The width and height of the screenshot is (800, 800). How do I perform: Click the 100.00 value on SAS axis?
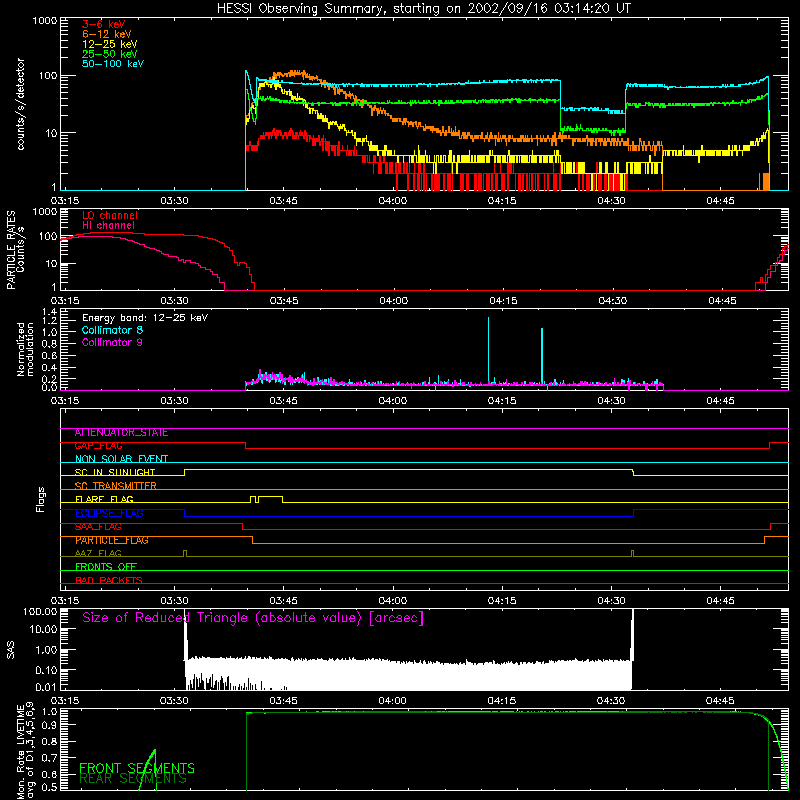[x=40, y=612]
